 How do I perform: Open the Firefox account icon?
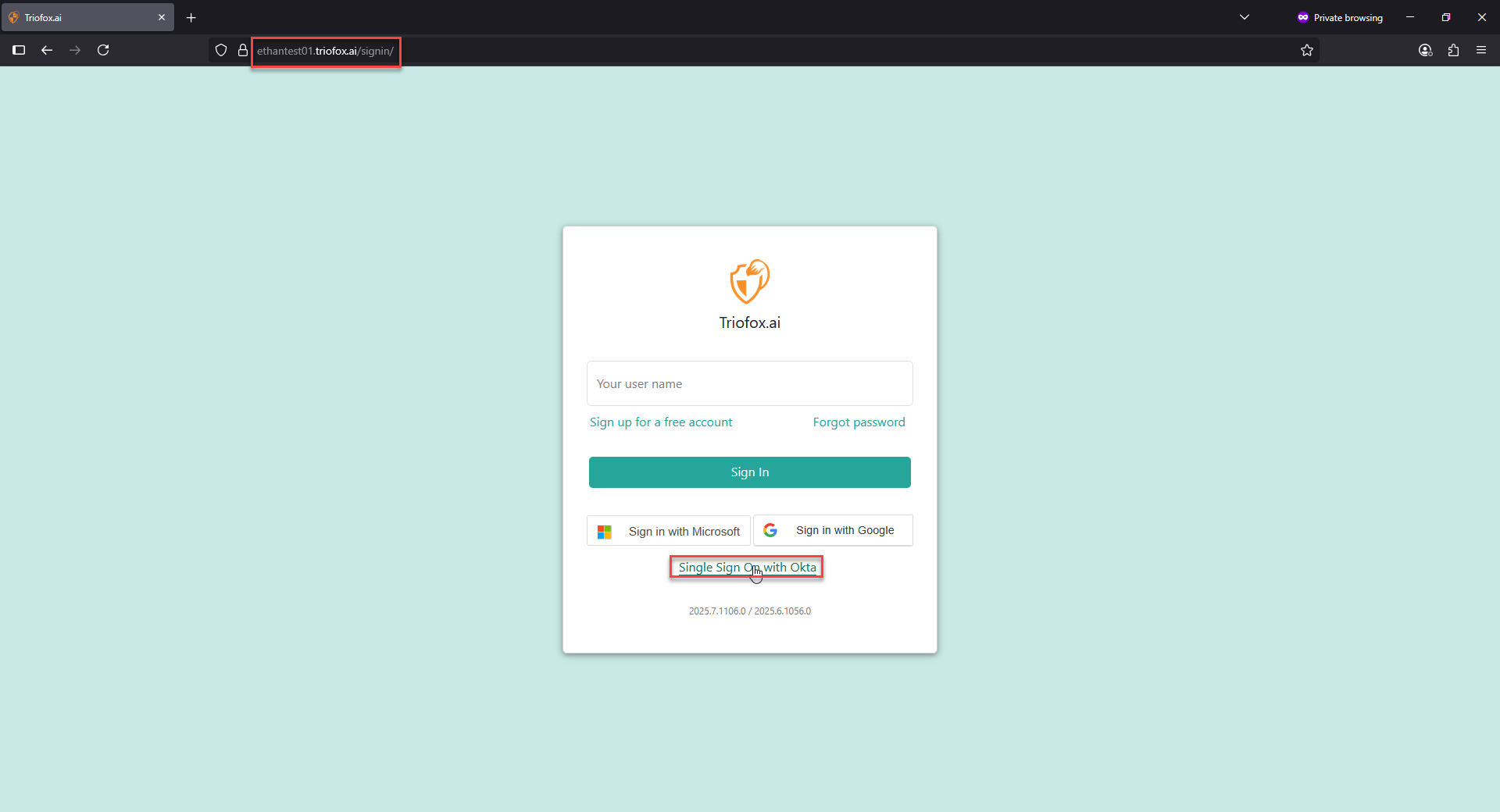(1425, 50)
